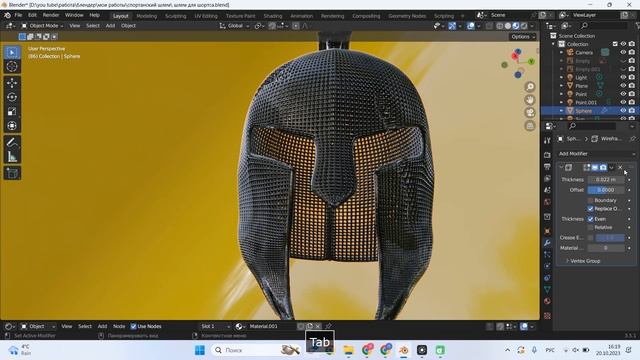This screenshot has width=640, height=360.
Task: Select the Transform tool
Action: click(12, 126)
